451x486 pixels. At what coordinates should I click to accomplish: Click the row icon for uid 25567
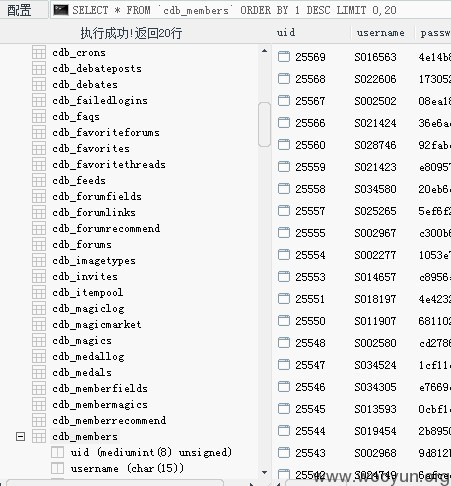284,101
